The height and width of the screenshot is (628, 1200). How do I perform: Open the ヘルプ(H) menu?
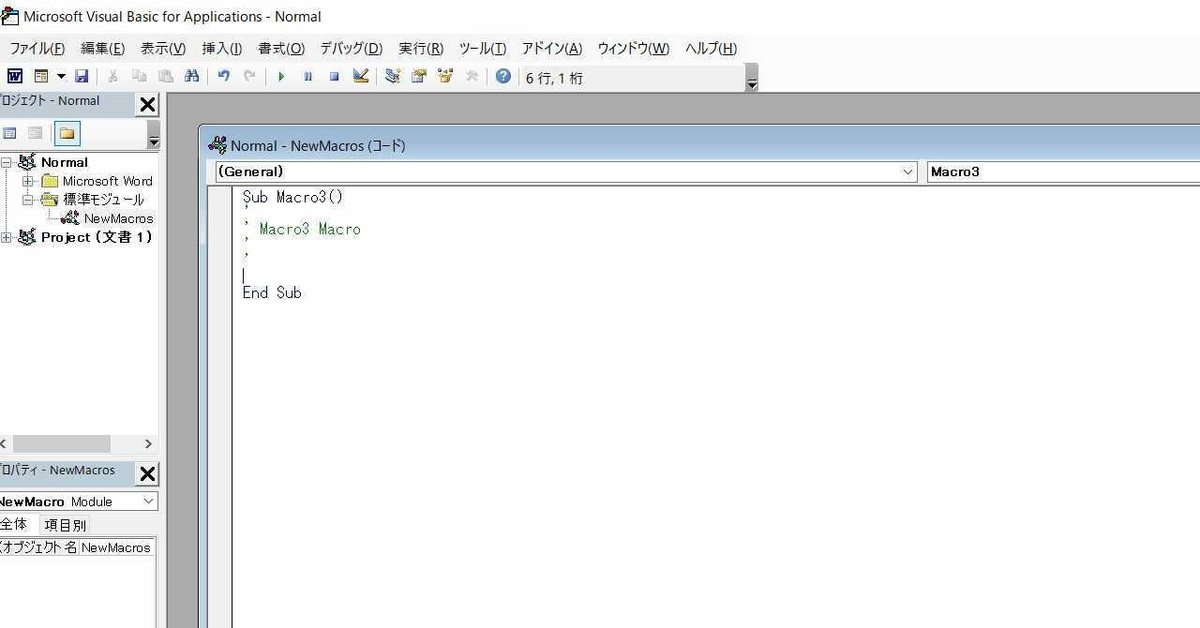coord(711,48)
